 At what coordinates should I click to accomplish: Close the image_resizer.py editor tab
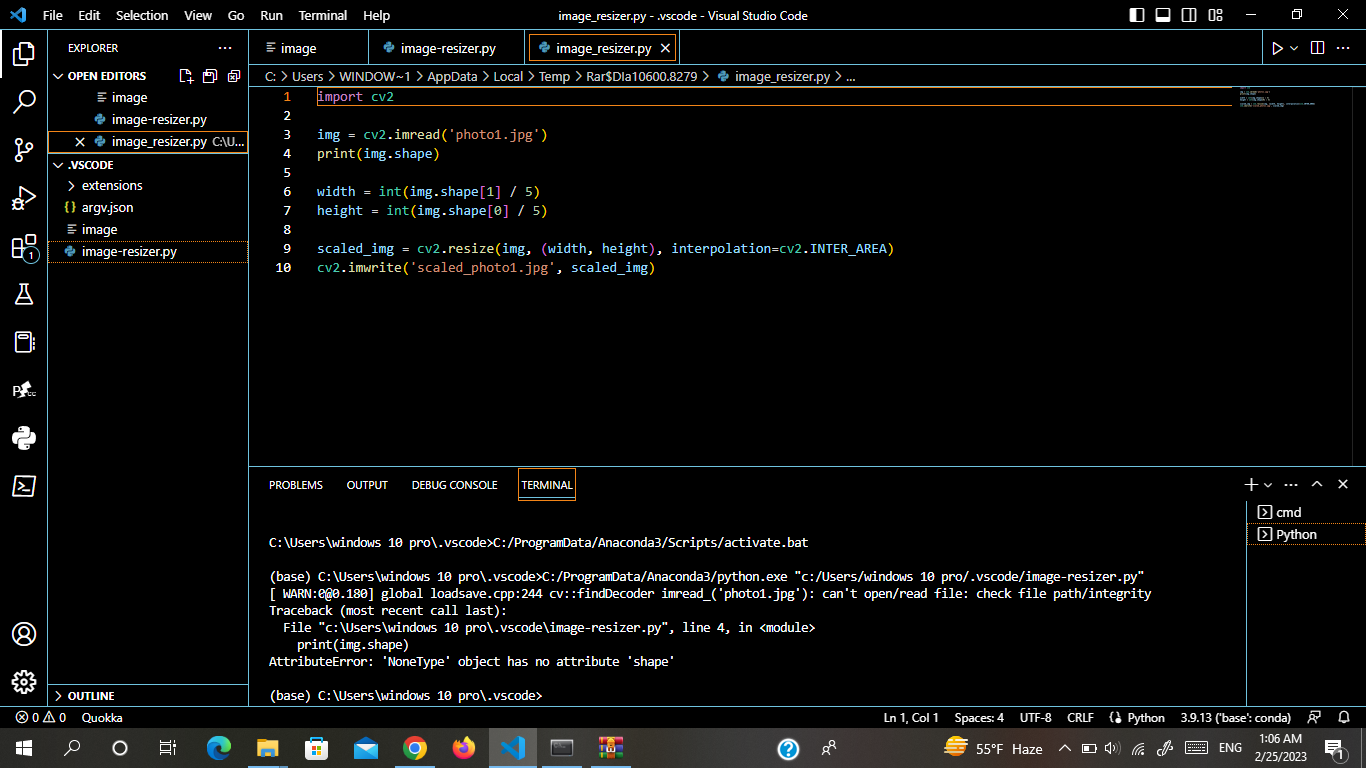click(x=666, y=48)
